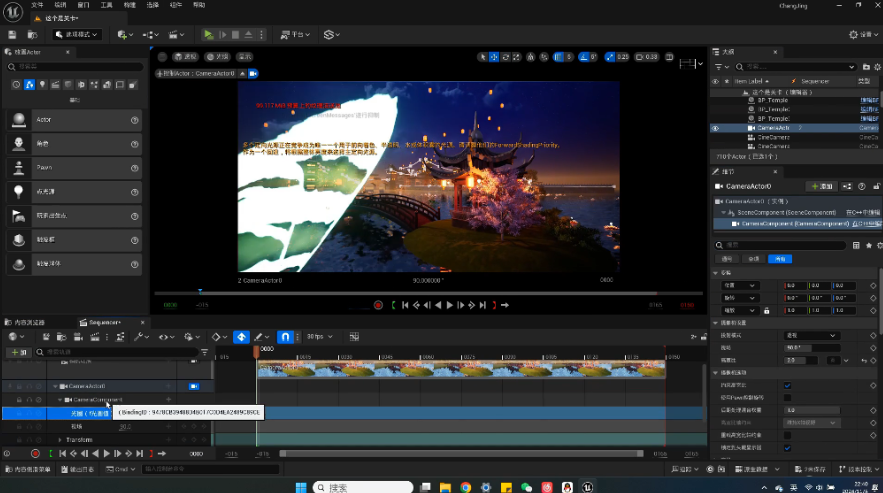Toggle the Sequencer snapping magnet button

[x=285, y=337]
